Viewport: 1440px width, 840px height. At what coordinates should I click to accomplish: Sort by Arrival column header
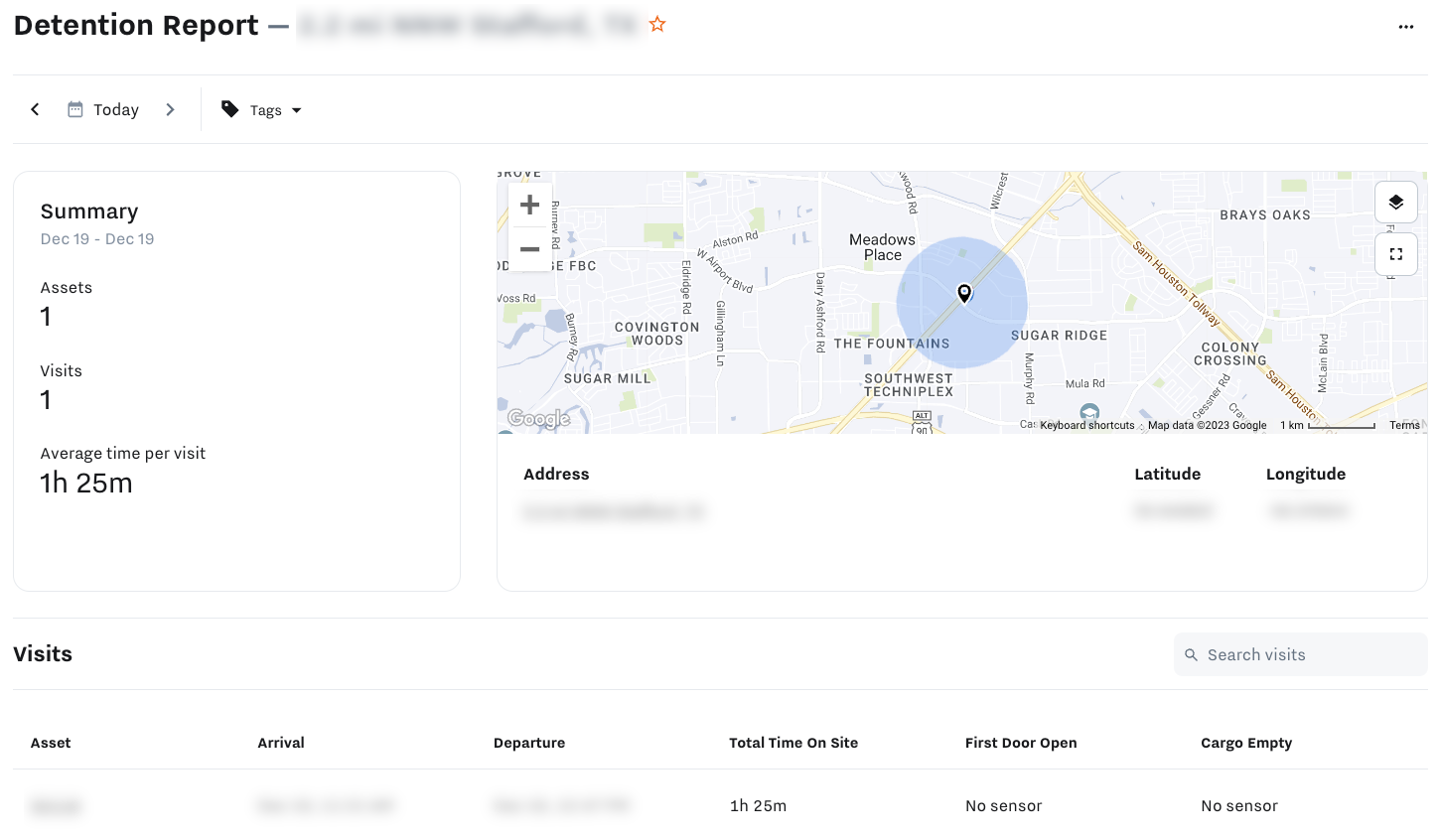click(281, 743)
